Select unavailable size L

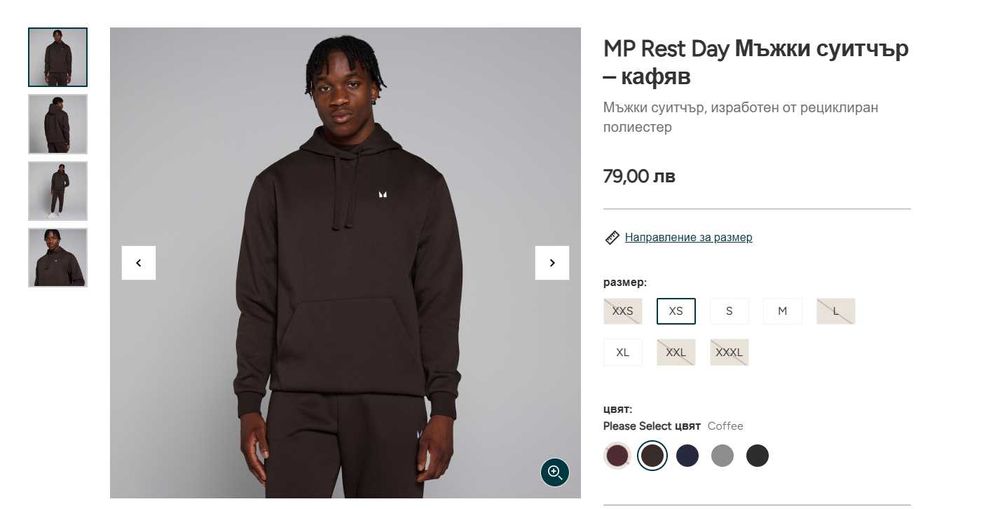(x=835, y=311)
